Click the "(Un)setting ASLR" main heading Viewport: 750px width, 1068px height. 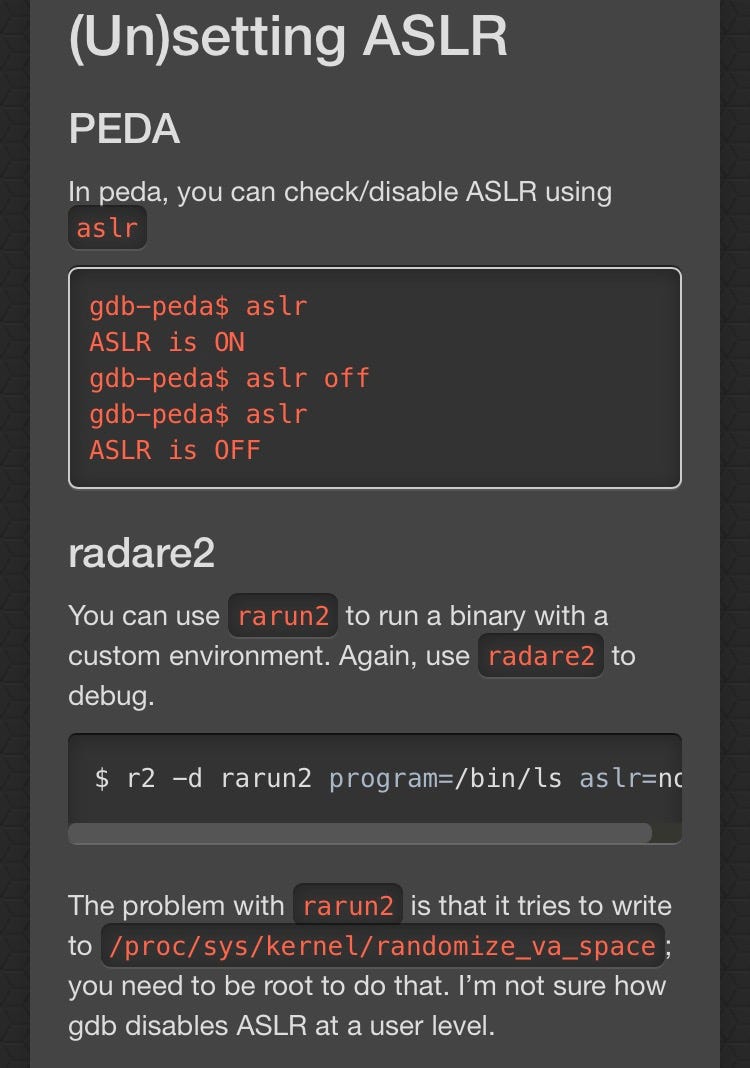[x=288, y=36]
